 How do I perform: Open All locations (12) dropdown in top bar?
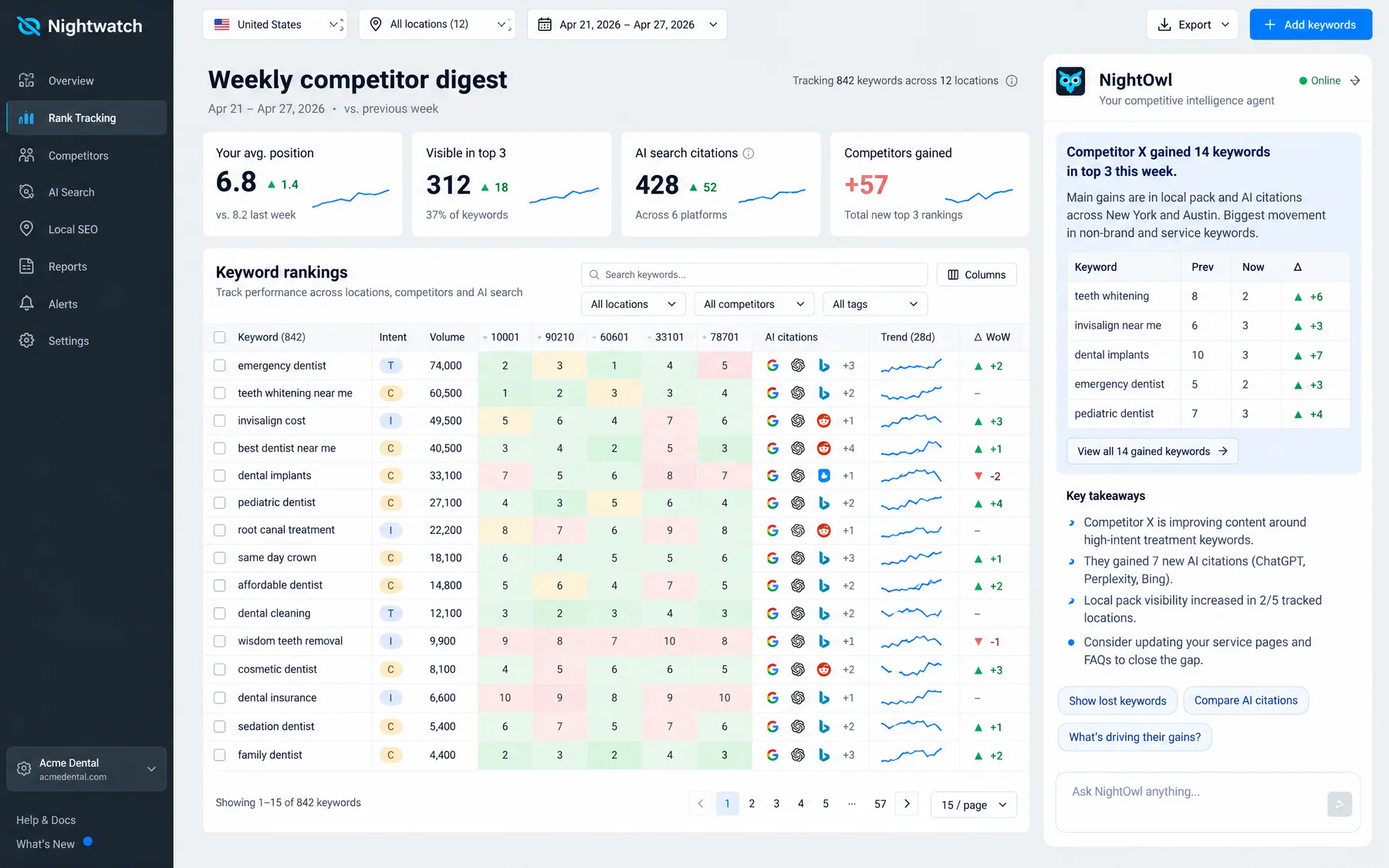(x=438, y=25)
